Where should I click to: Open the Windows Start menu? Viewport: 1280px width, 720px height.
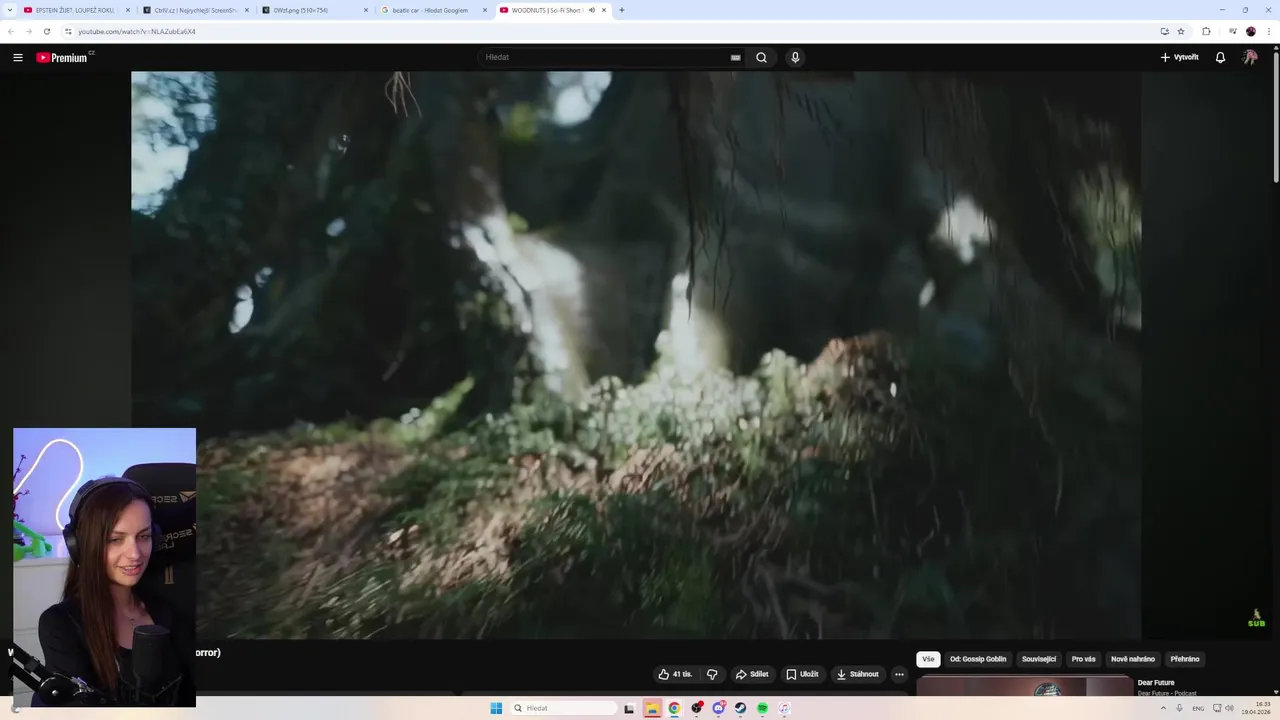496,708
